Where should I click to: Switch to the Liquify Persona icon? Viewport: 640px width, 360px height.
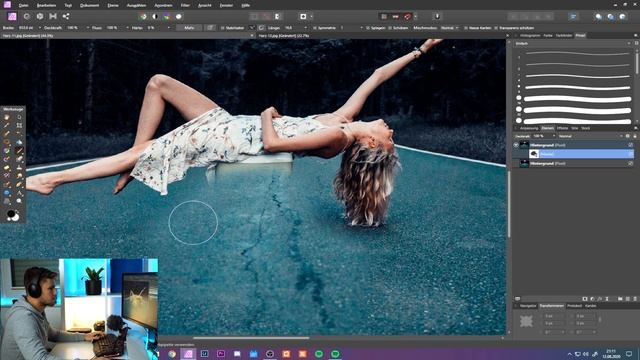[x=27, y=16]
